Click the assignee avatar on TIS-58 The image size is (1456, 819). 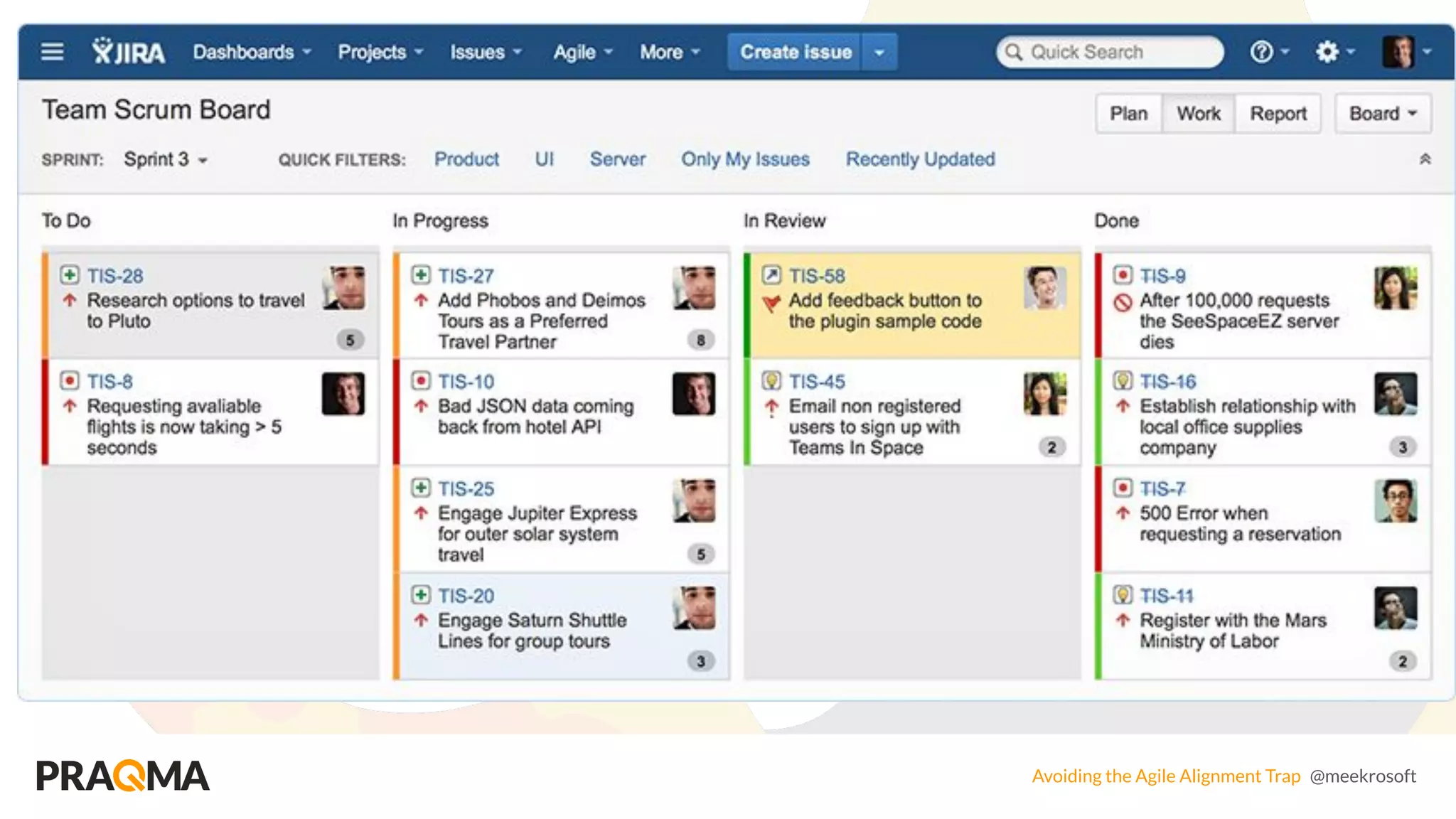[x=1045, y=288]
